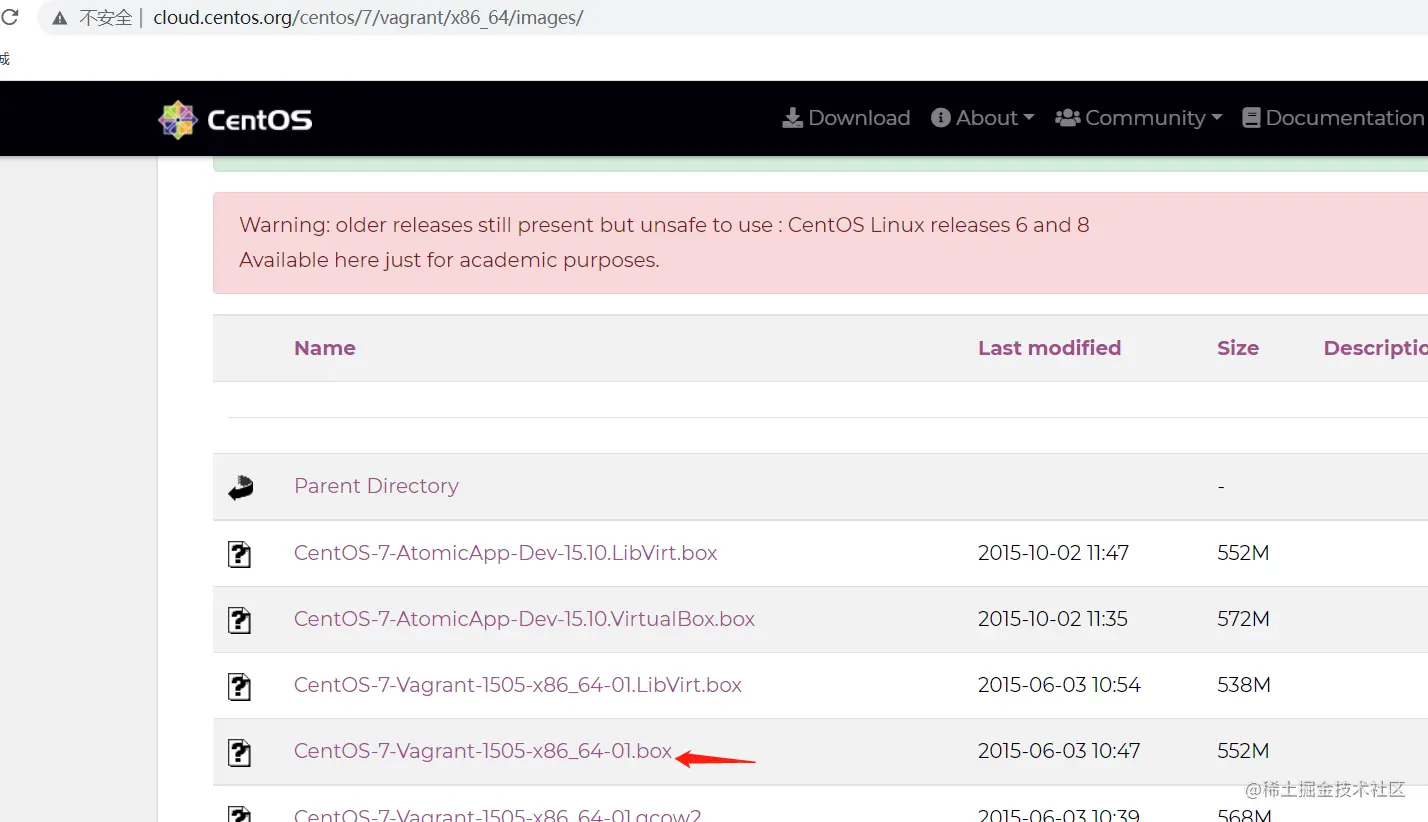This screenshot has width=1428, height=822.
Task: Sort by Last modified column header
Action: (1049, 348)
